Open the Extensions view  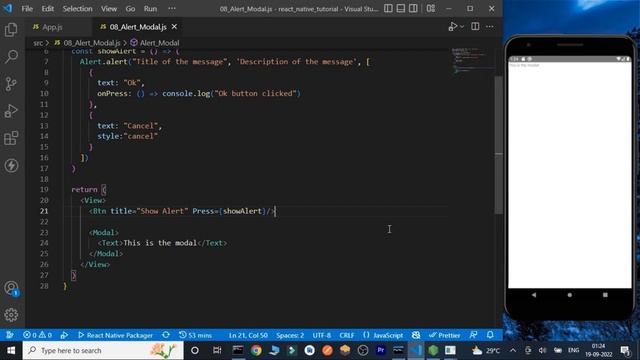click(11, 138)
